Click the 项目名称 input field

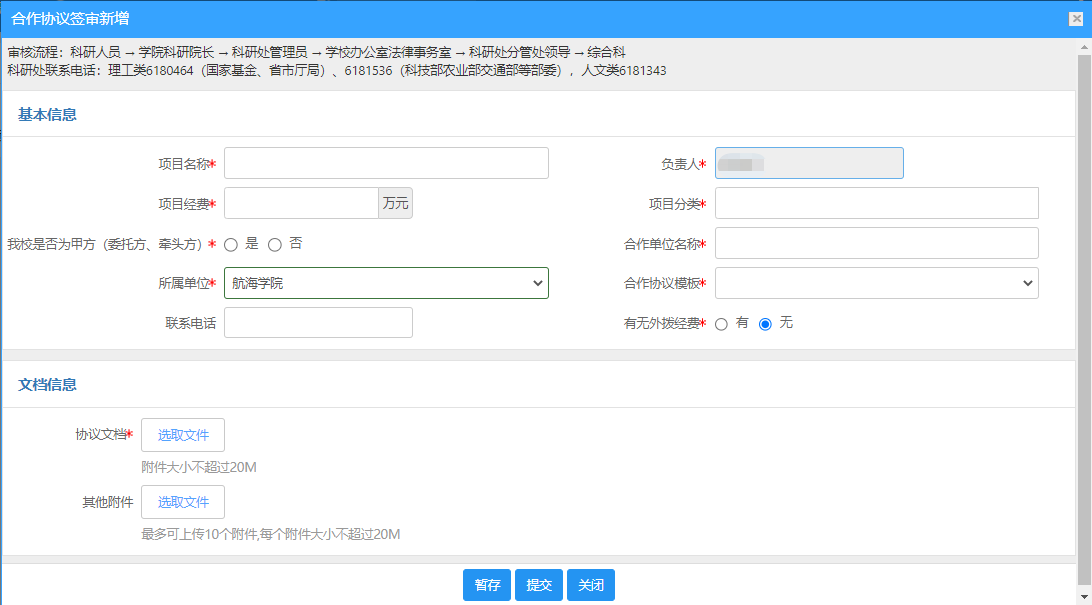tap(386, 163)
